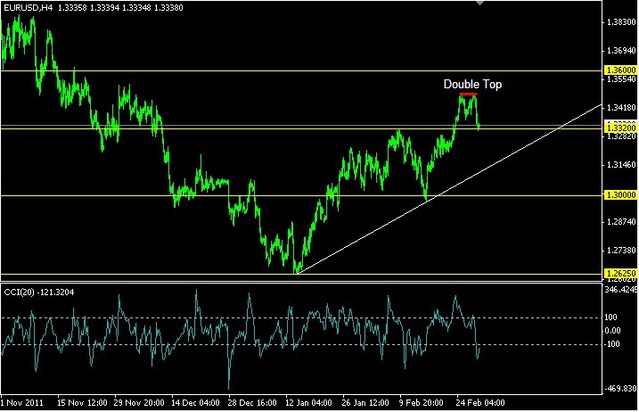Click the EURUSD,H4 chart title

(x=28, y=8)
